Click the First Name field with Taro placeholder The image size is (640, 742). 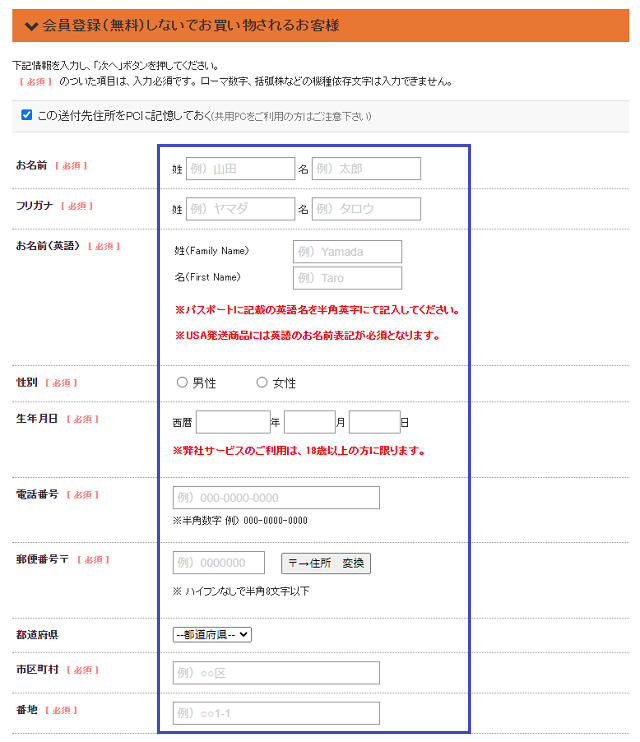pos(347,278)
